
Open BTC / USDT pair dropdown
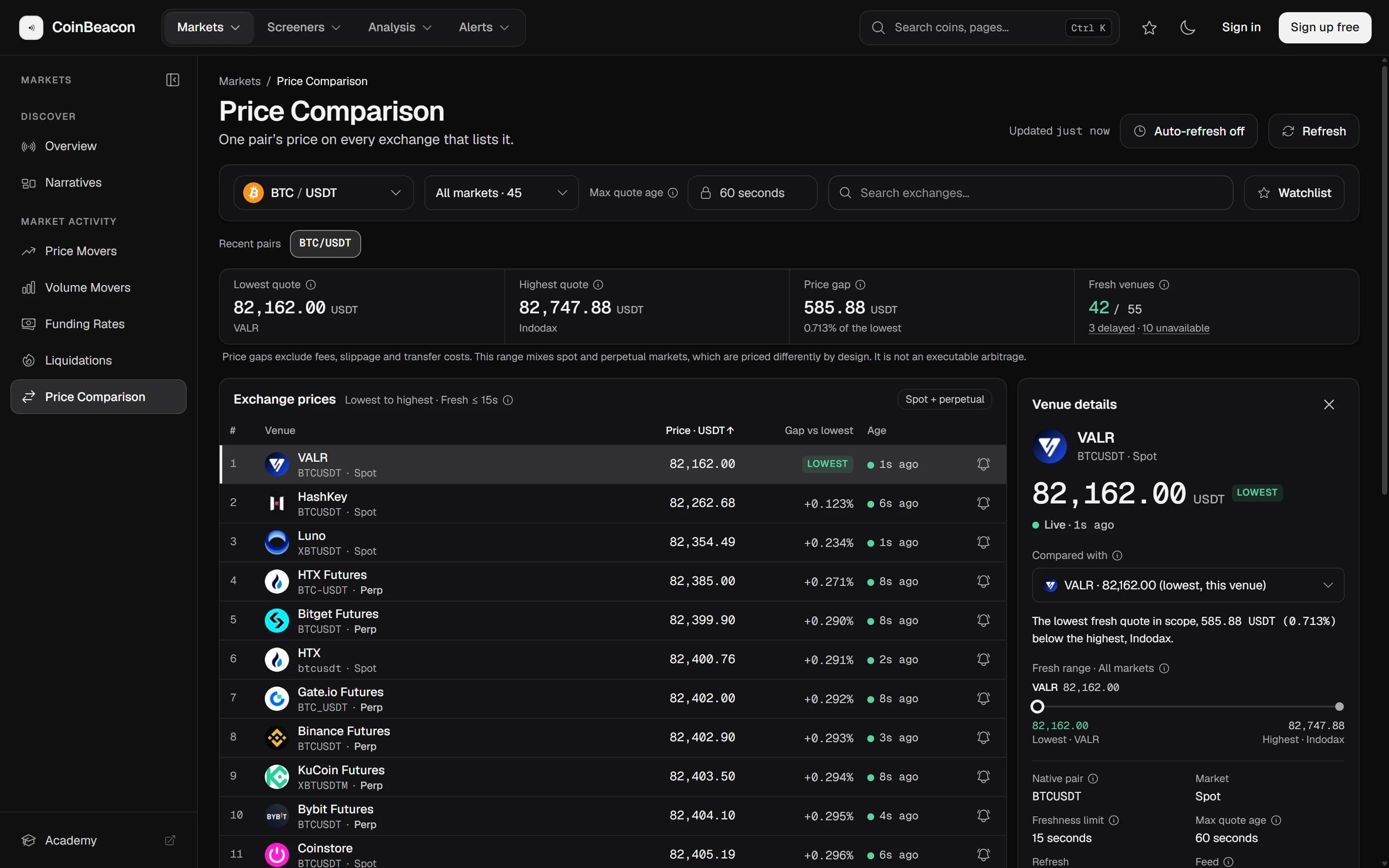[x=323, y=193]
